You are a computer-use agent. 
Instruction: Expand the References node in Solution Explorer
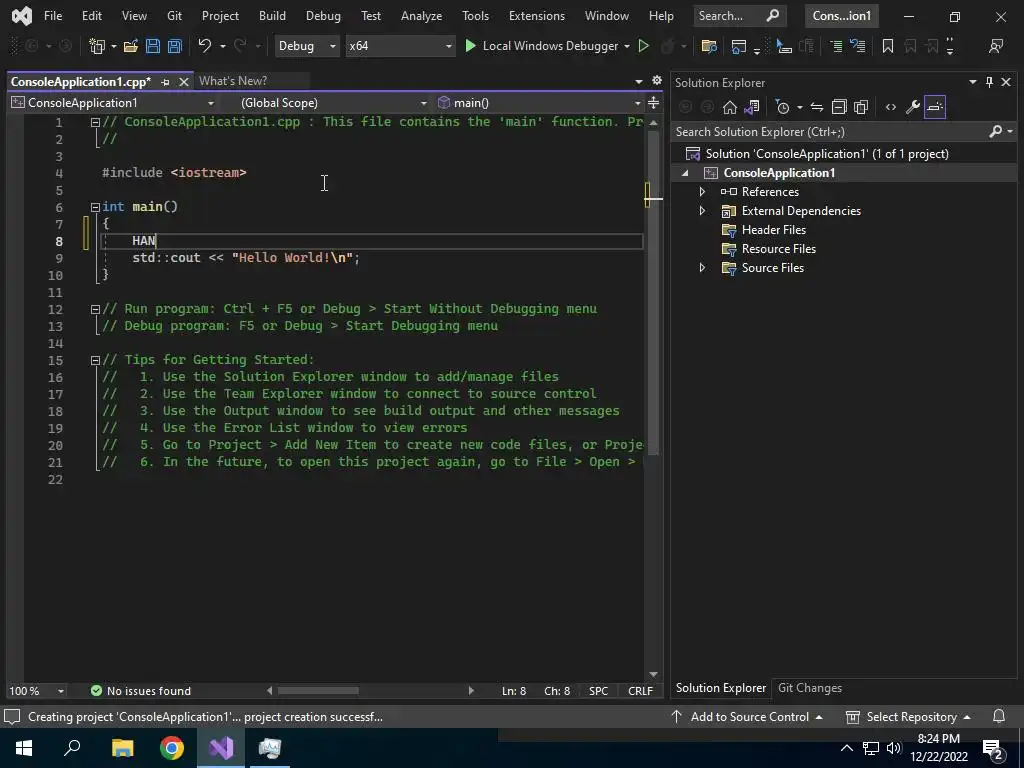point(702,191)
